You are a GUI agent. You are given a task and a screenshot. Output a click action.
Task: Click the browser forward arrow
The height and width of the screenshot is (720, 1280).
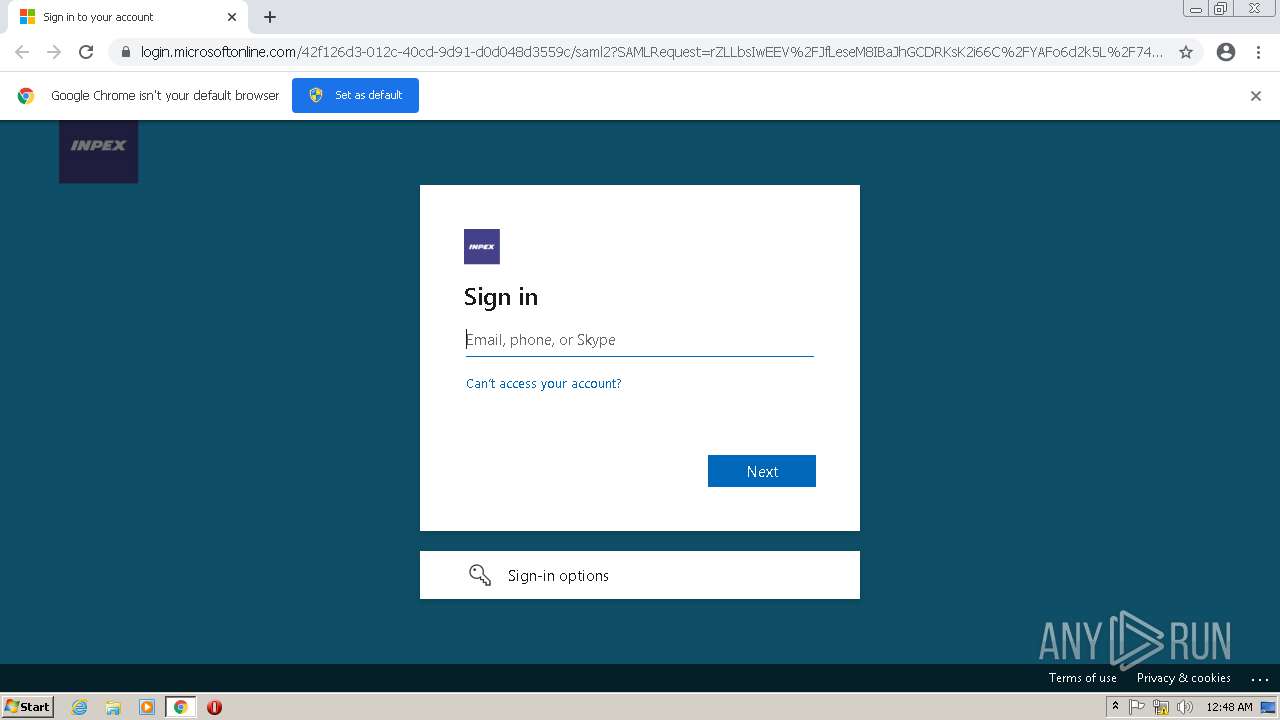click(x=54, y=52)
